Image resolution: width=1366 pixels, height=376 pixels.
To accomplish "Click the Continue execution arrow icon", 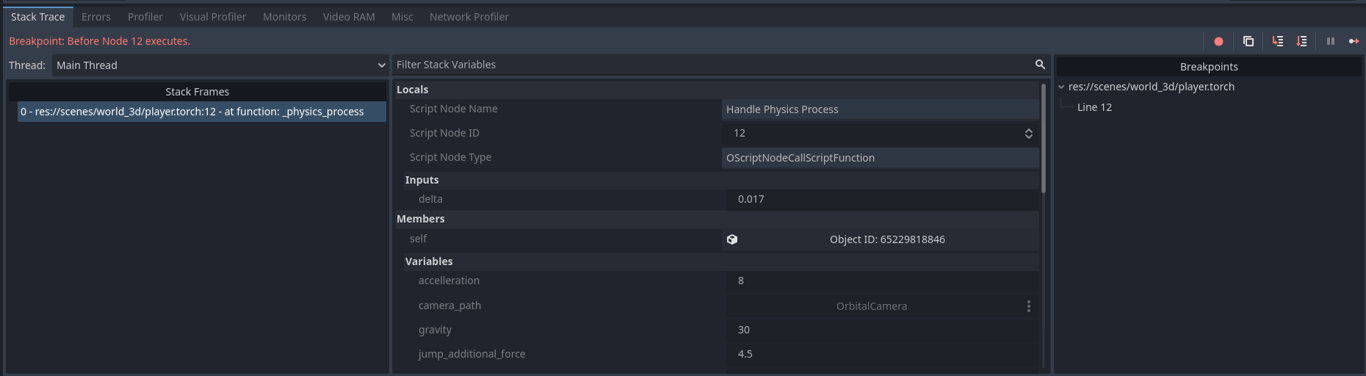I will point(1354,41).
